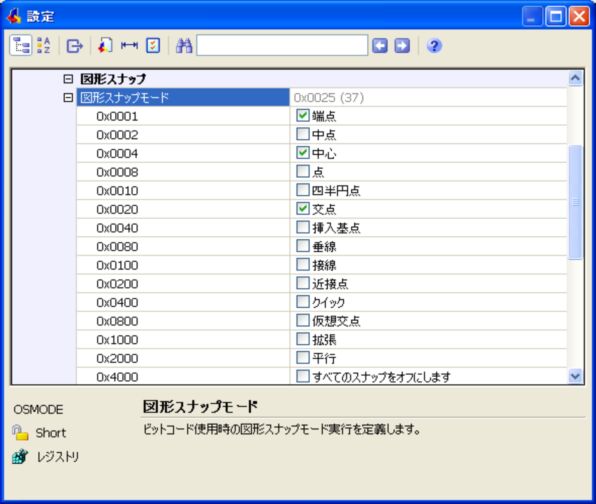Click the export settings arrow icon
The width and height of the screenshot is (596, 504).
(74, 46)
